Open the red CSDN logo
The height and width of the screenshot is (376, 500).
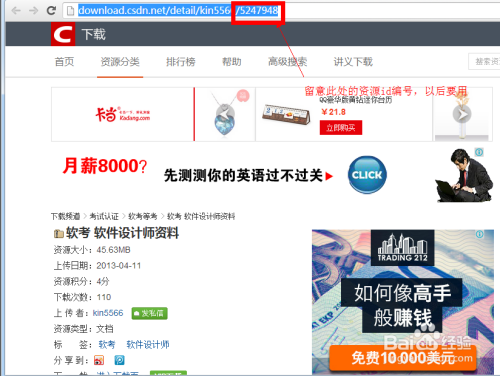click(x=63, y=34)
